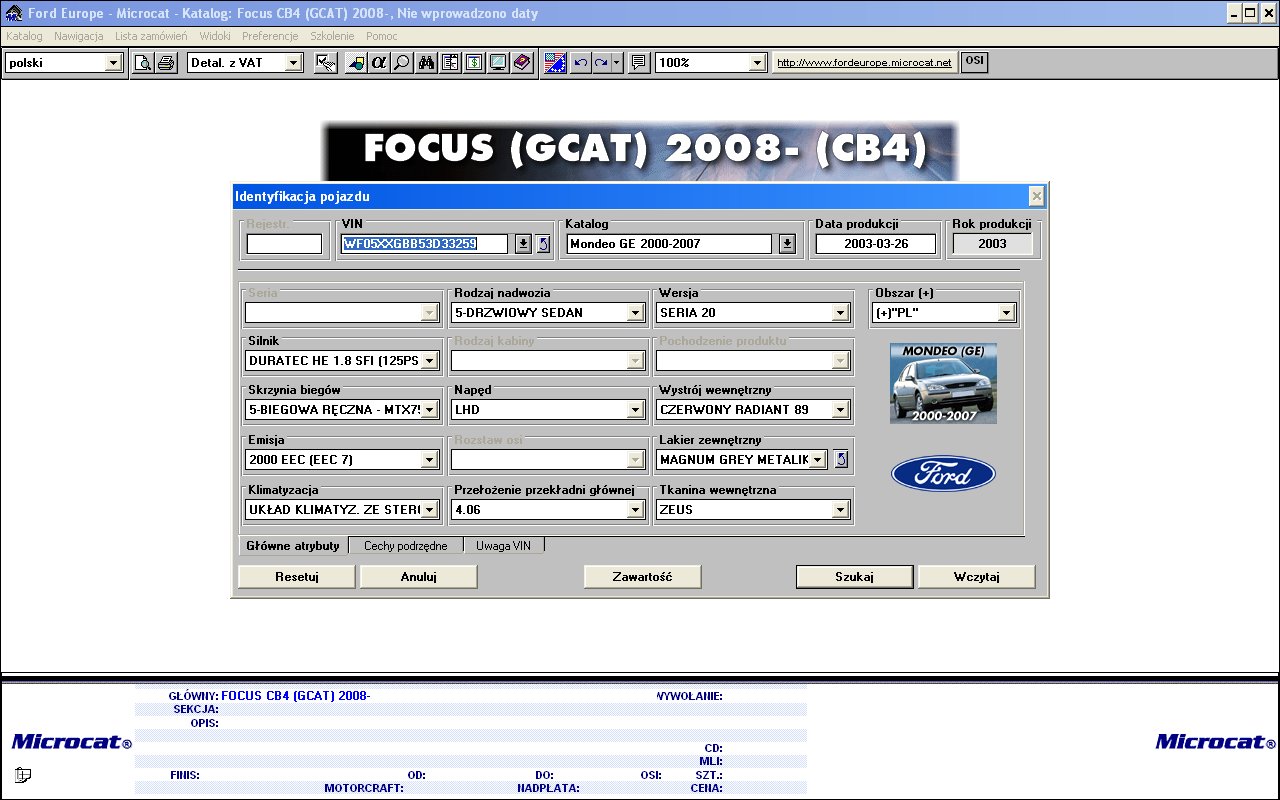The image size is (1280, 800).
Task: Open the Przełożenie przekładni głównej dropdown
Action: point(635,510)
